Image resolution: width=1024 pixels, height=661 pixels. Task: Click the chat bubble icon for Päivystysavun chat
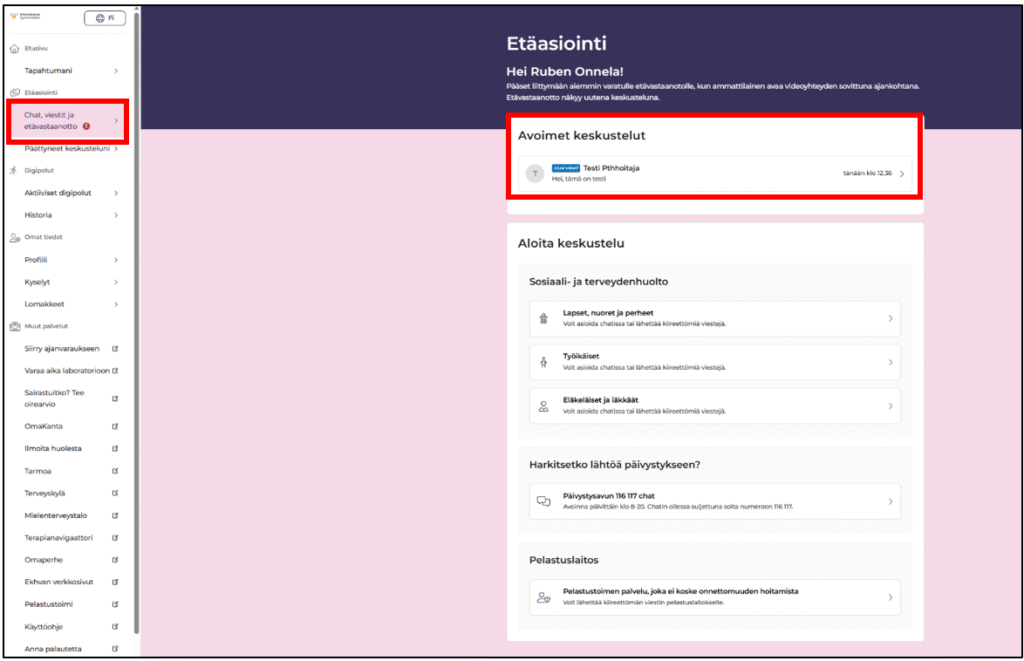click(x=544, y=502)
